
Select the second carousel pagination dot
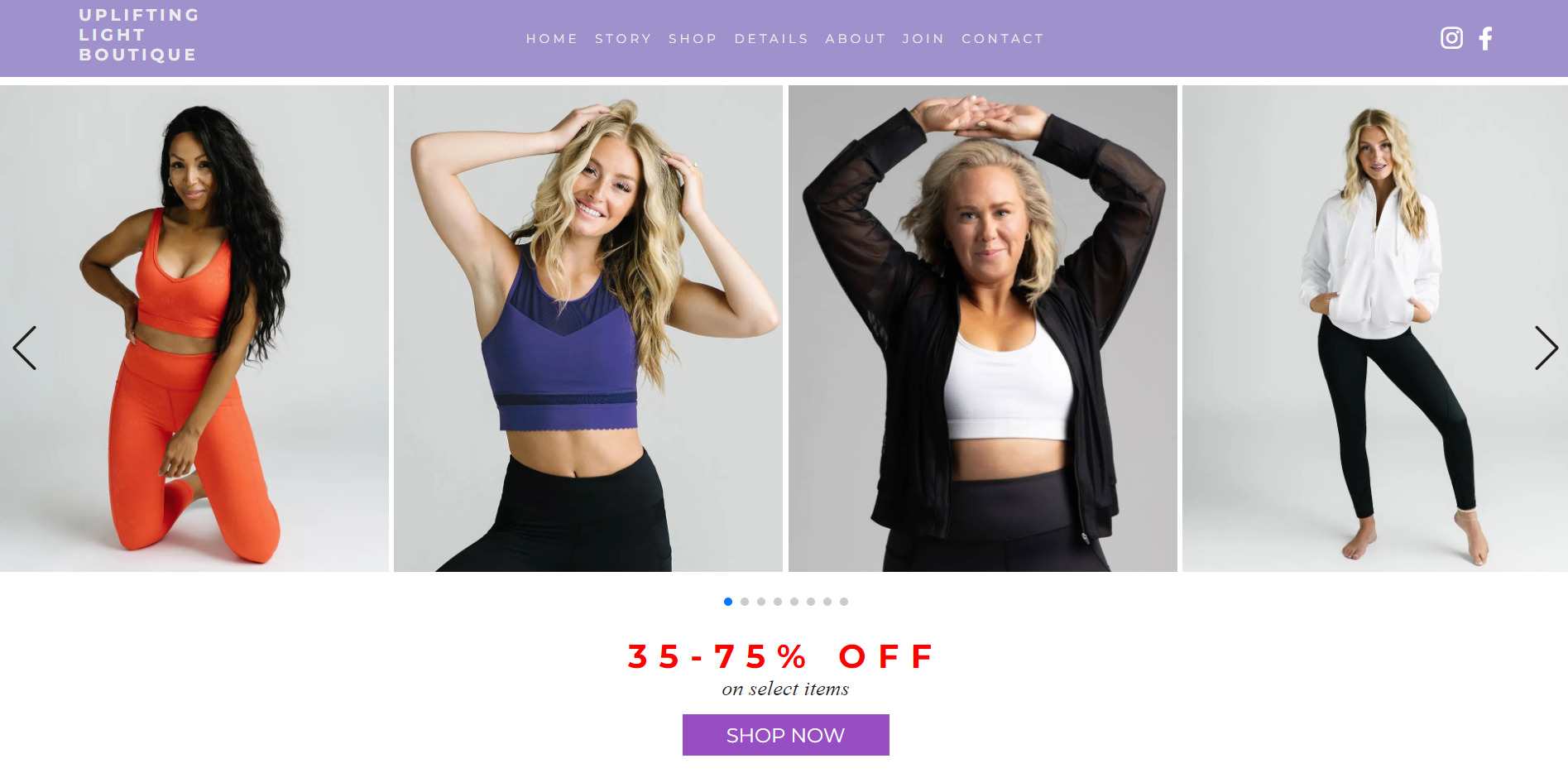745,602
